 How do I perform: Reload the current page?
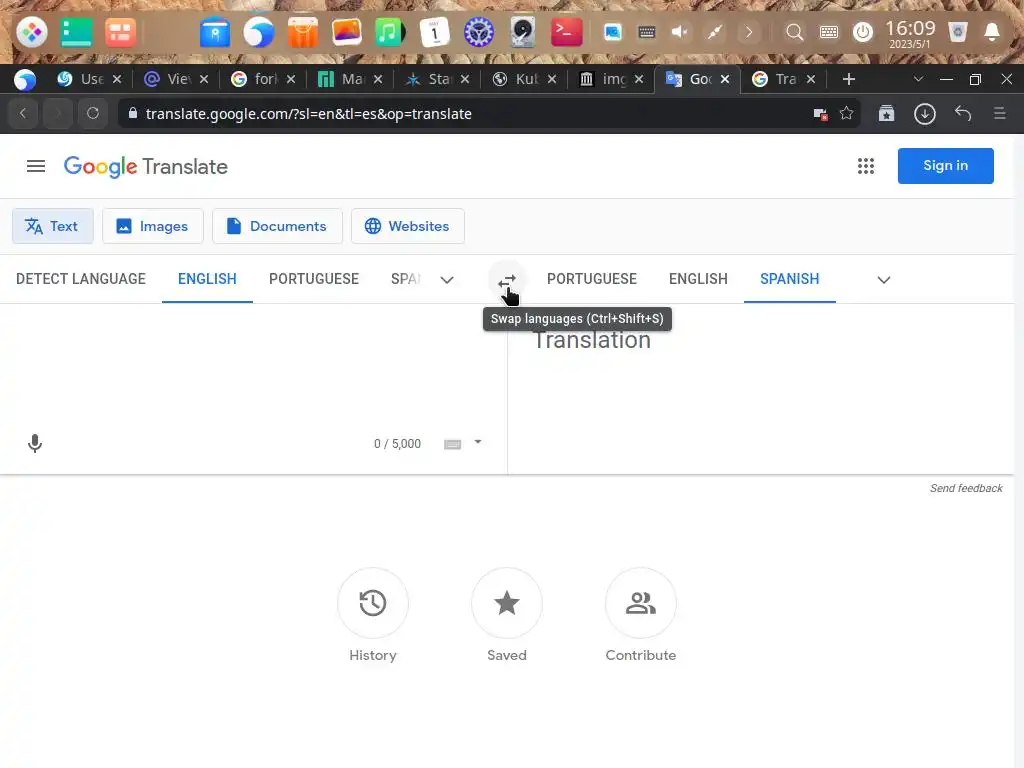tap(93, 113)
